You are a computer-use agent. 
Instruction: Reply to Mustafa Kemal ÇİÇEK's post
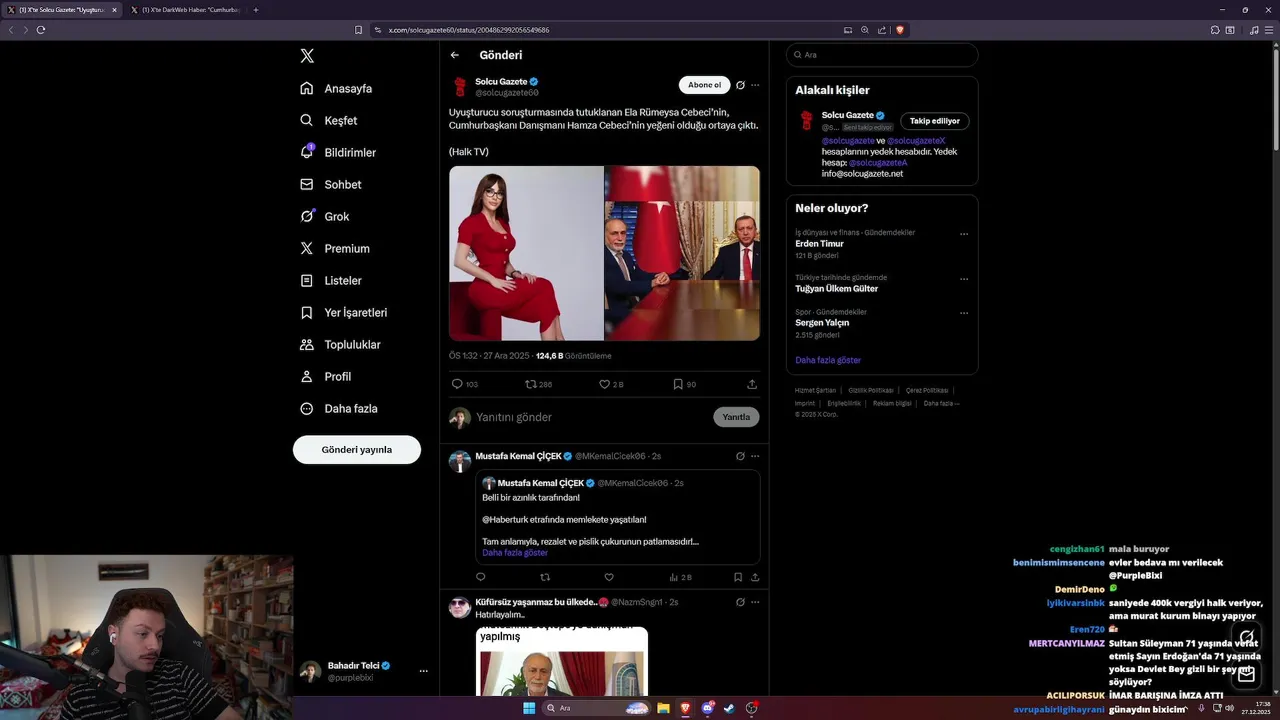[x=481, y=577]
